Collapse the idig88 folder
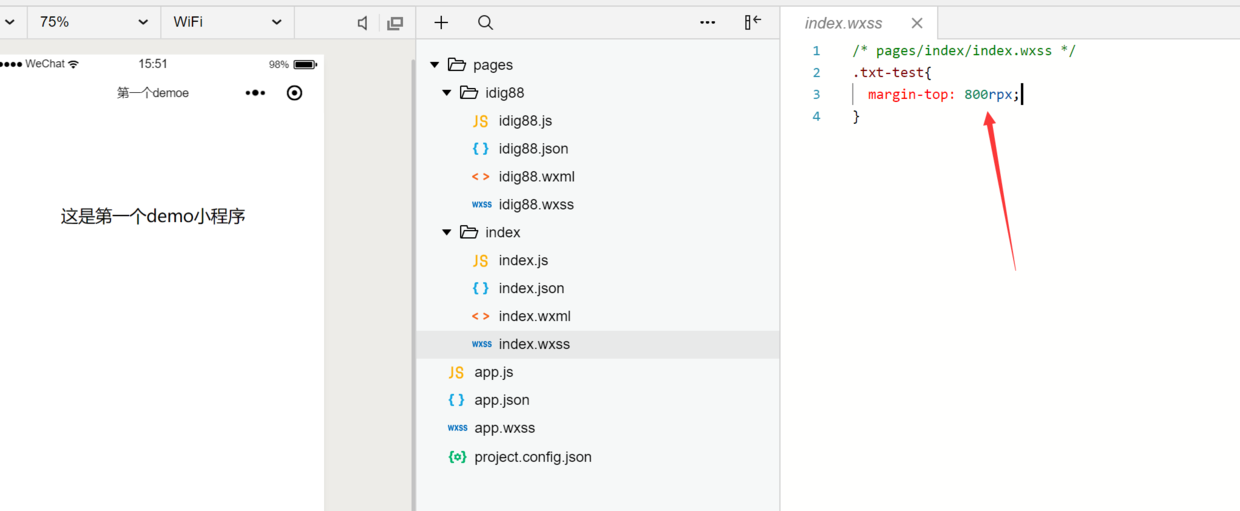This screenshot has height=511, width=1240. tap(447, 93)
